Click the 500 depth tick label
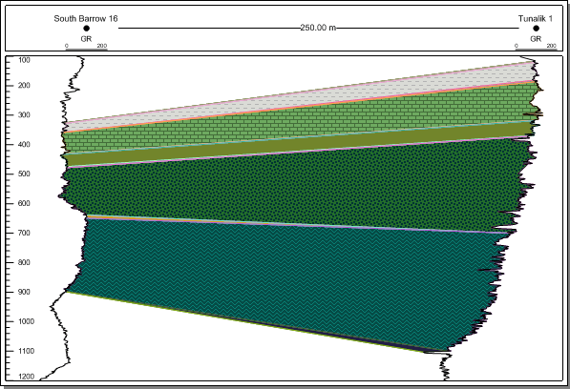This screenshot has width=570, height=389. pyautogui.click(x=24, y=174)
